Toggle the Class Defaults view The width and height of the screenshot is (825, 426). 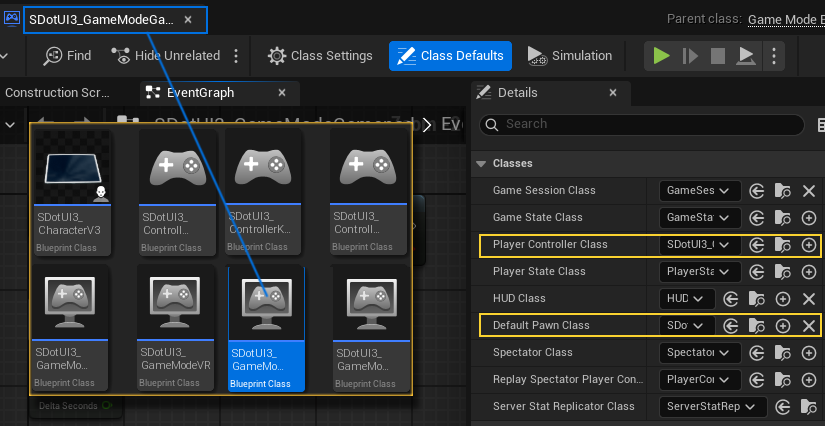click(450, 56)
